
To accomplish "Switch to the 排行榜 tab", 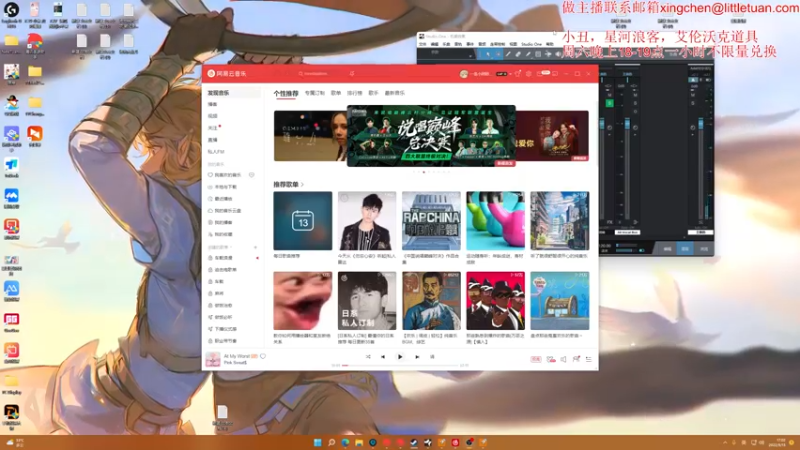I will (x=355, y=93).
